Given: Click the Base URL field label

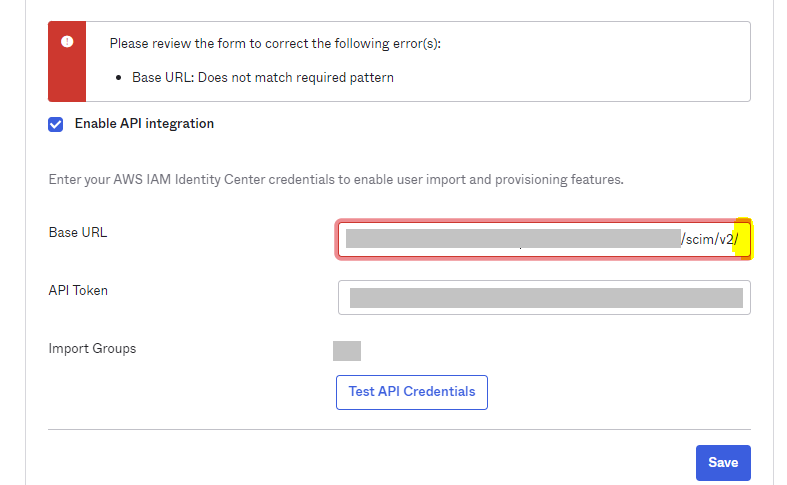Looking at the screenshot, I should click(78, 232).
